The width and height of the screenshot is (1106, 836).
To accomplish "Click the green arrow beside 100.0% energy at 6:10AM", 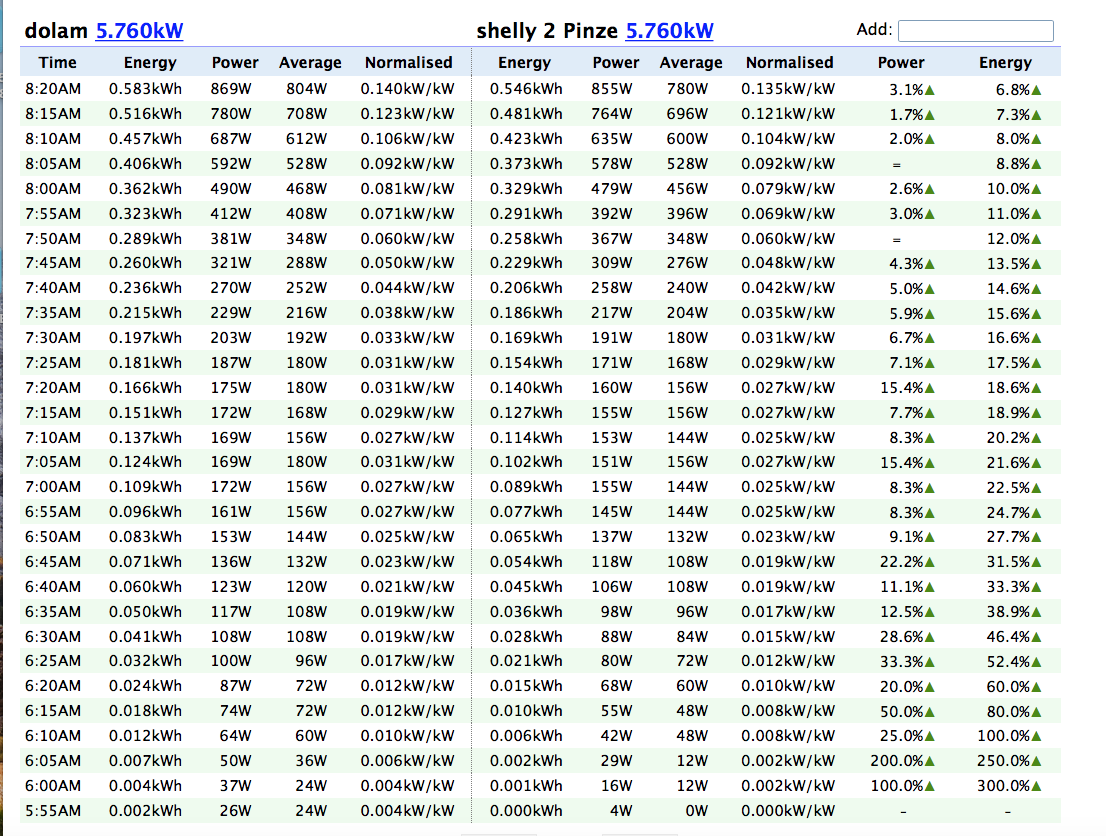I will point(1036,737).
